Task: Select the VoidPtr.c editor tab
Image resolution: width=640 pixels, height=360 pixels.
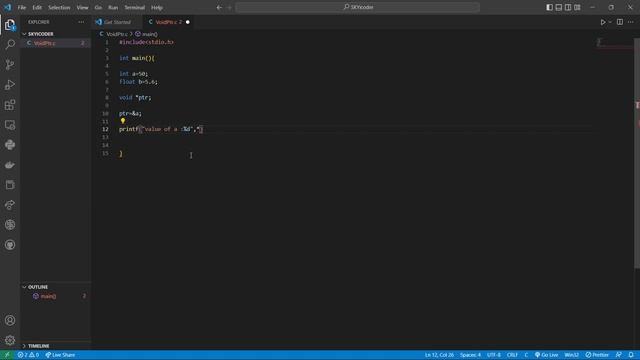Action: pyautogui.click(x=168, y=22)
